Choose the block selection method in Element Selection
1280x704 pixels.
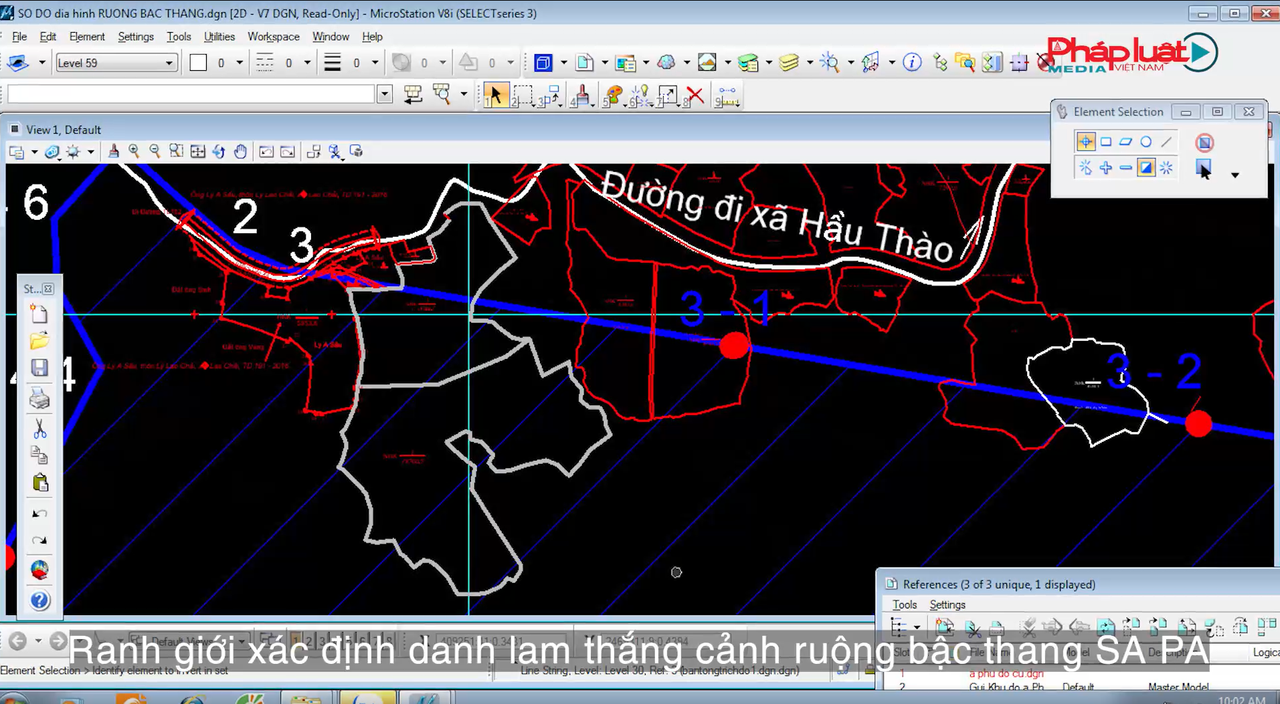click(1106, 141)
